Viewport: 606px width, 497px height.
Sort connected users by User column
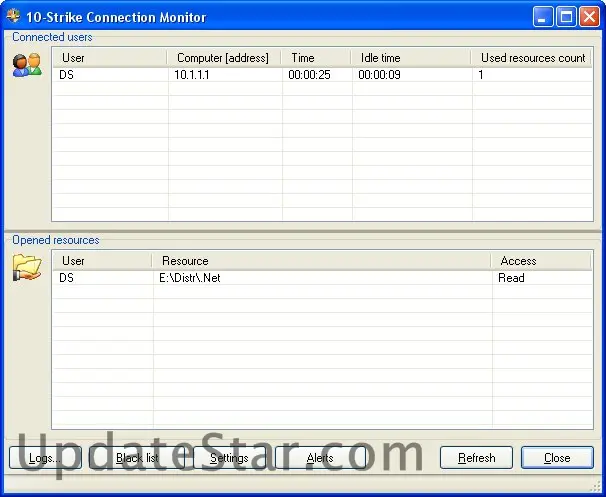pyautogui.click(x=110, y=58)
